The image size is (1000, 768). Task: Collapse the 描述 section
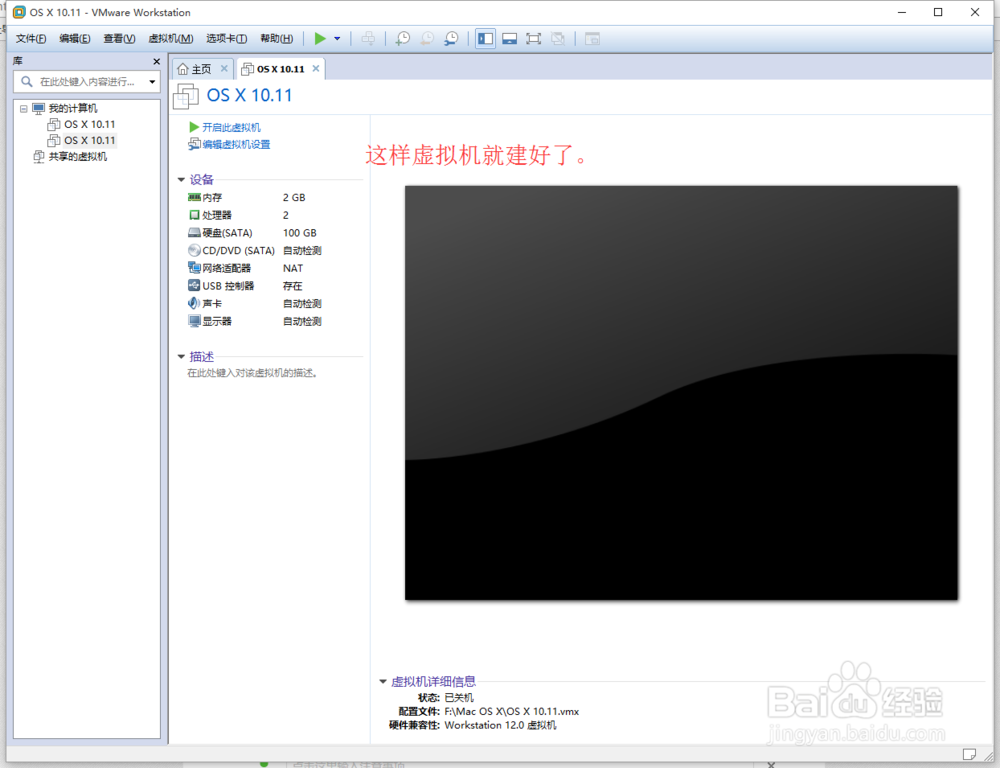click(181, 357)
